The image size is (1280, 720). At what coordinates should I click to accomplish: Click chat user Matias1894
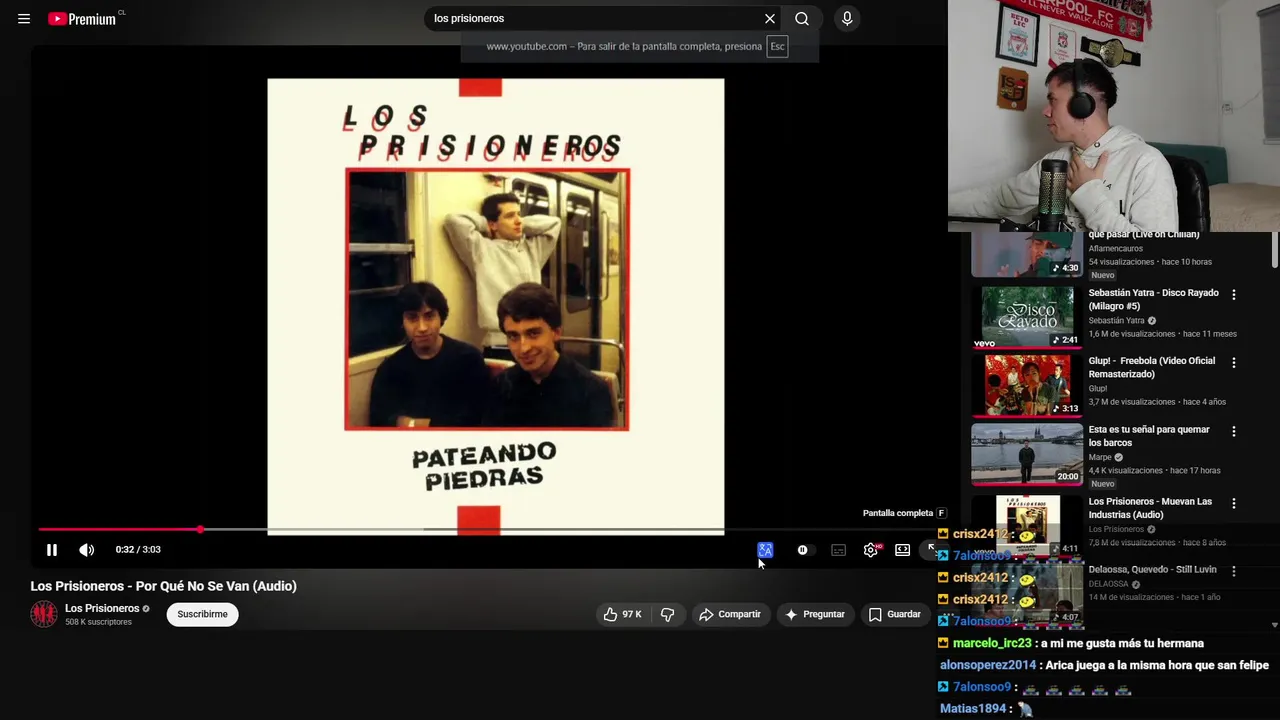973,708
